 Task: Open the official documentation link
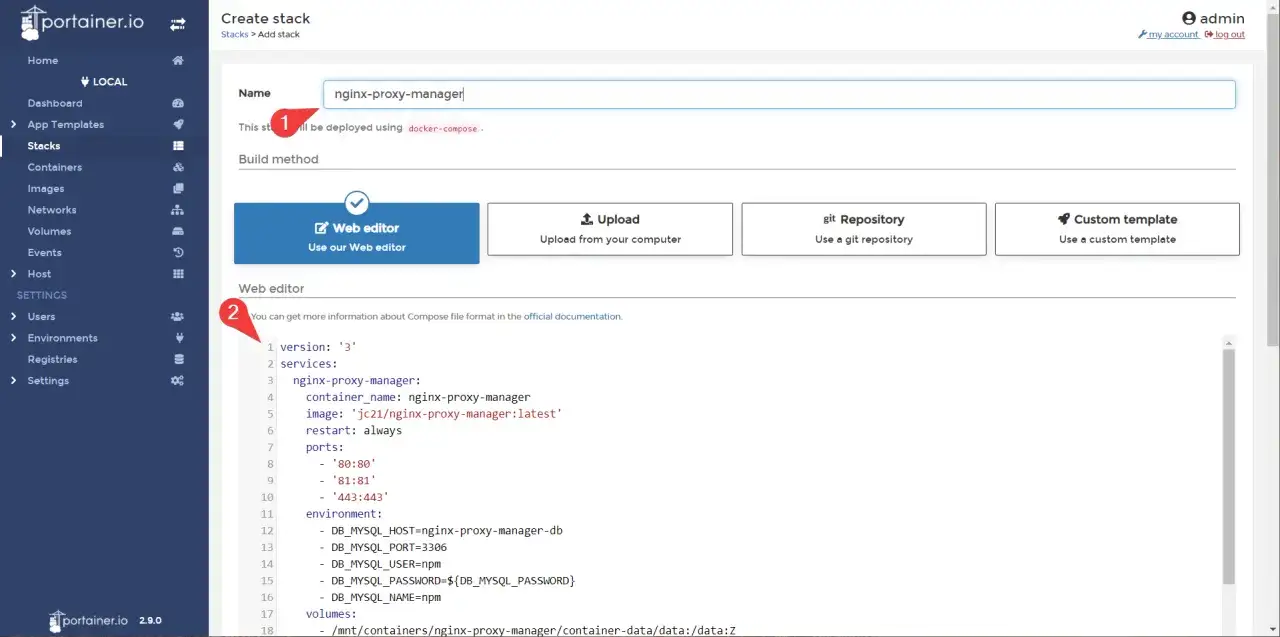(572, 316)
